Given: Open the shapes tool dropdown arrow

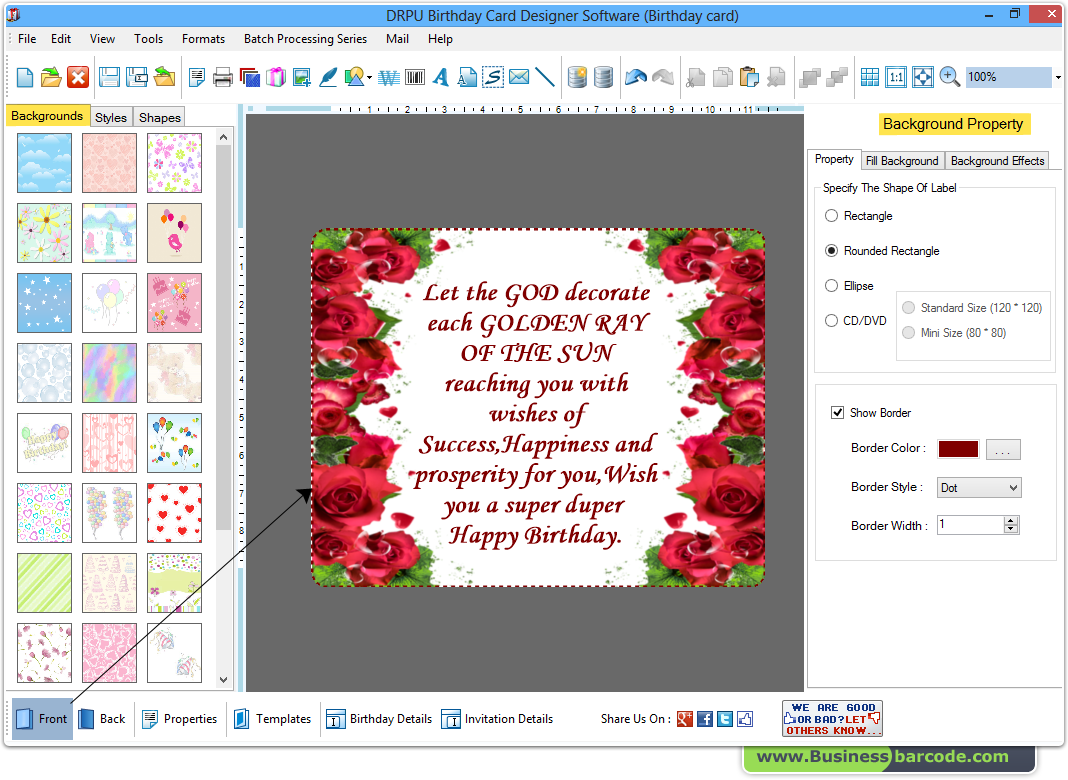Looking at the screenshot, I should coord(369,78).
